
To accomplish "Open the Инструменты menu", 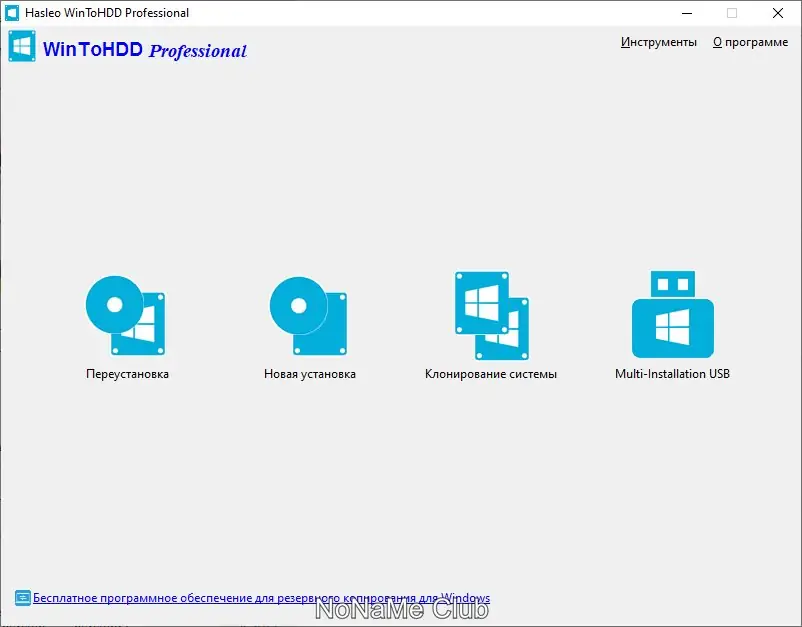I will 658,42.
